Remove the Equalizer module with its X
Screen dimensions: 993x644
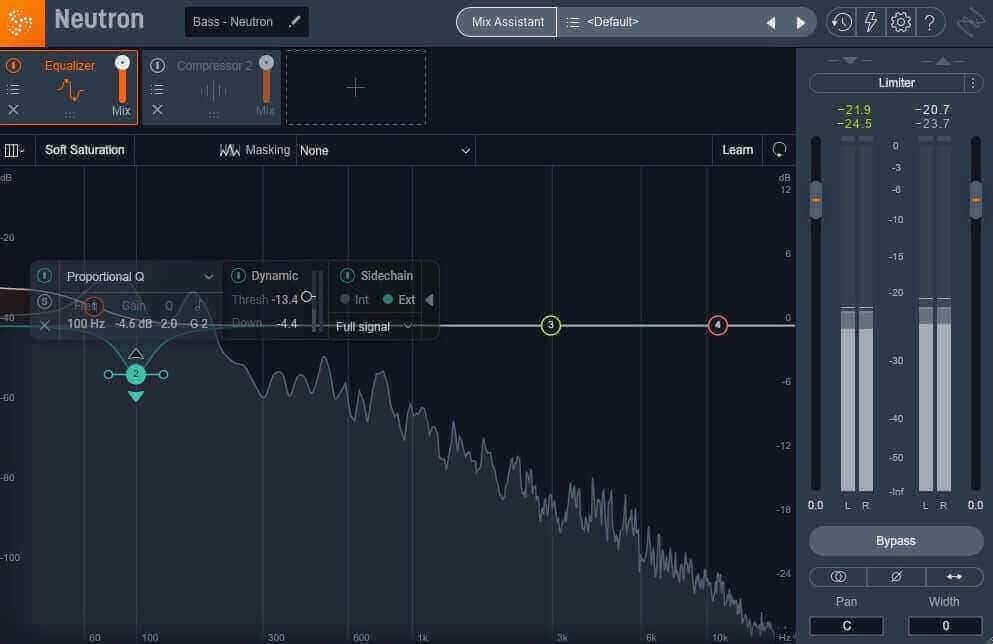13,110
